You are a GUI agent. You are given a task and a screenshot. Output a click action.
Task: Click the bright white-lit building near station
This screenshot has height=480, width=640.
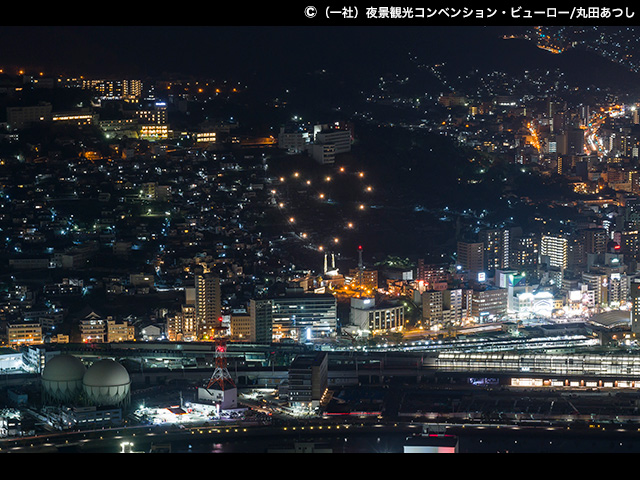530,300
